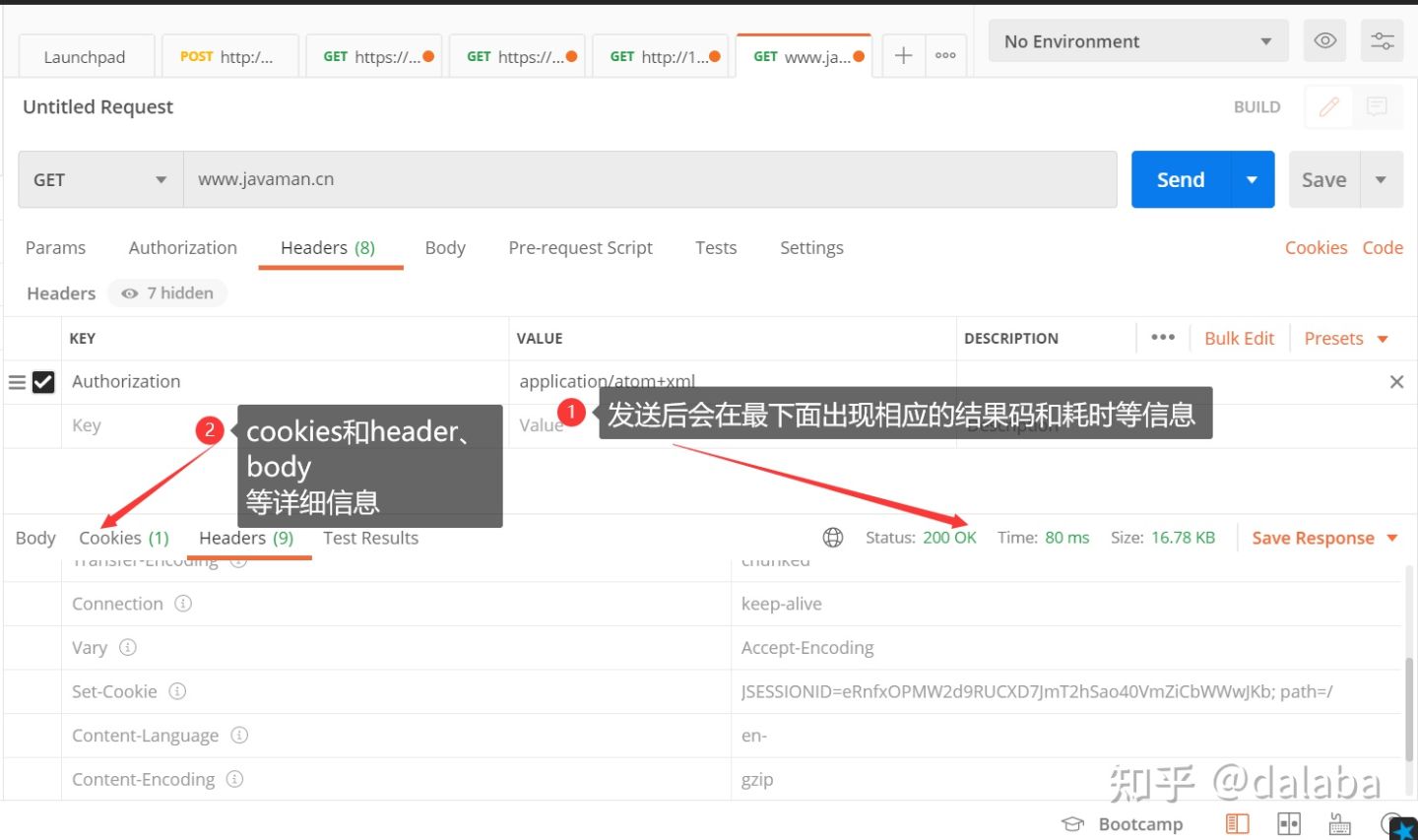The width and height of the screenshot is (1418, 840).
Task: Open manage environments sliders icon
Action: (x=1383, y=41)
